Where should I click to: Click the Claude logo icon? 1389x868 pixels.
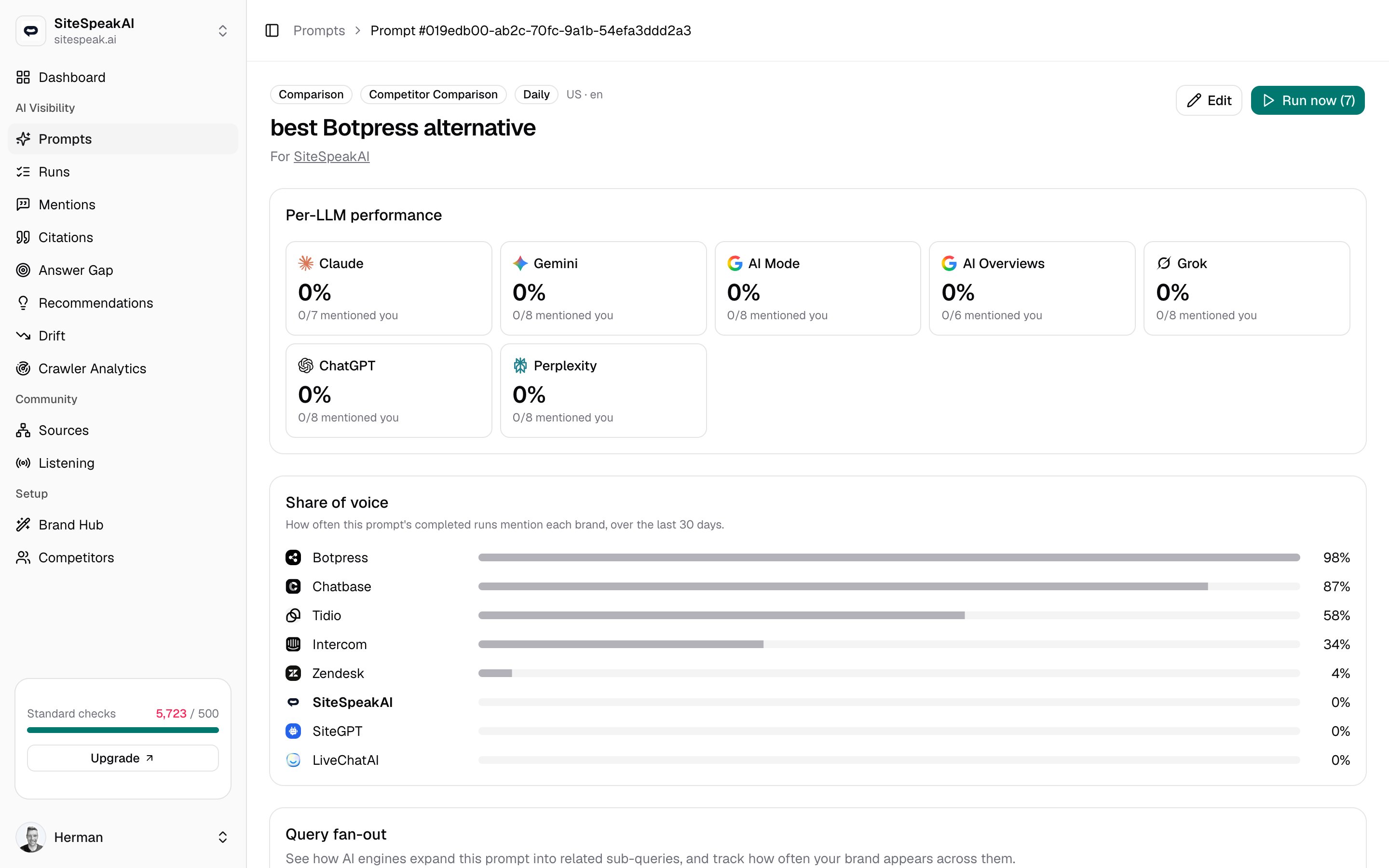click(x=305, y=263)
